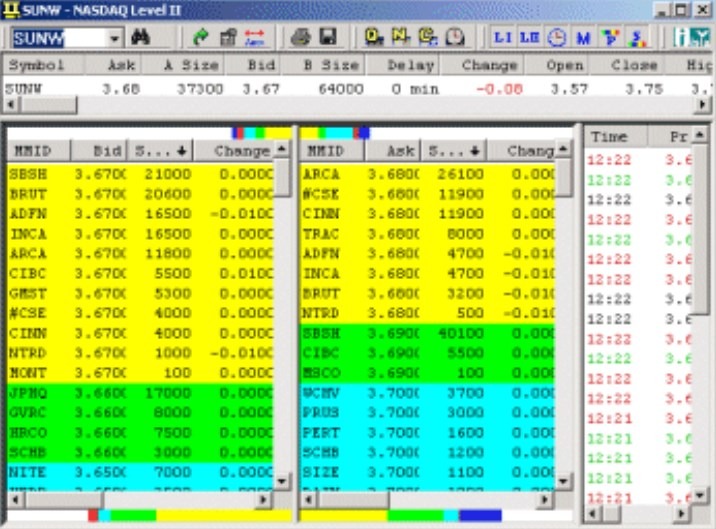Image resolution: width=716 pixels, height=529 pixels.
Task: Click the blue filter funnel icon
Action: (x=610, y=37)
